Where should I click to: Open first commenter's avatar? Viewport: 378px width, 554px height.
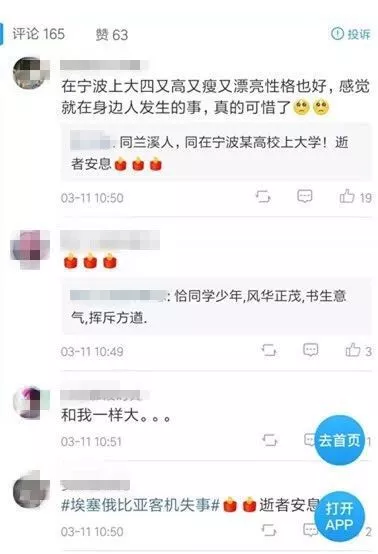point(31,74)
